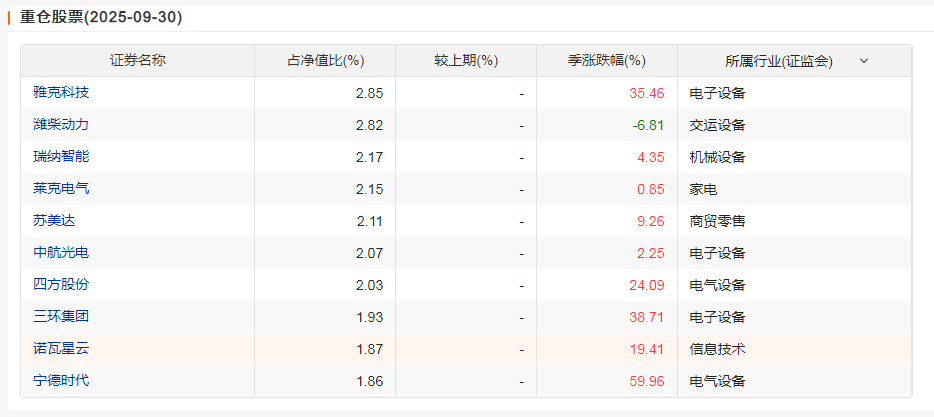Click the 较上期(%) column header

pyautogui.click(x=466, y=61)
